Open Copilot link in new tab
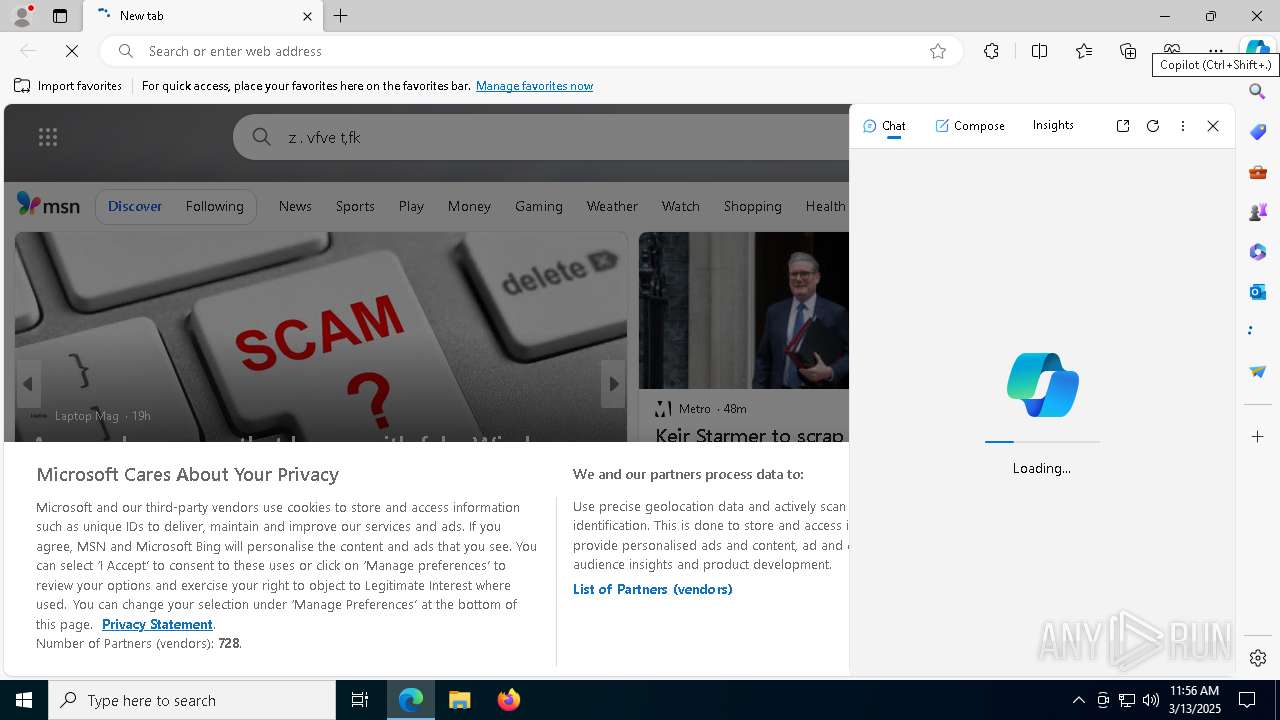 pos(1123,126)
